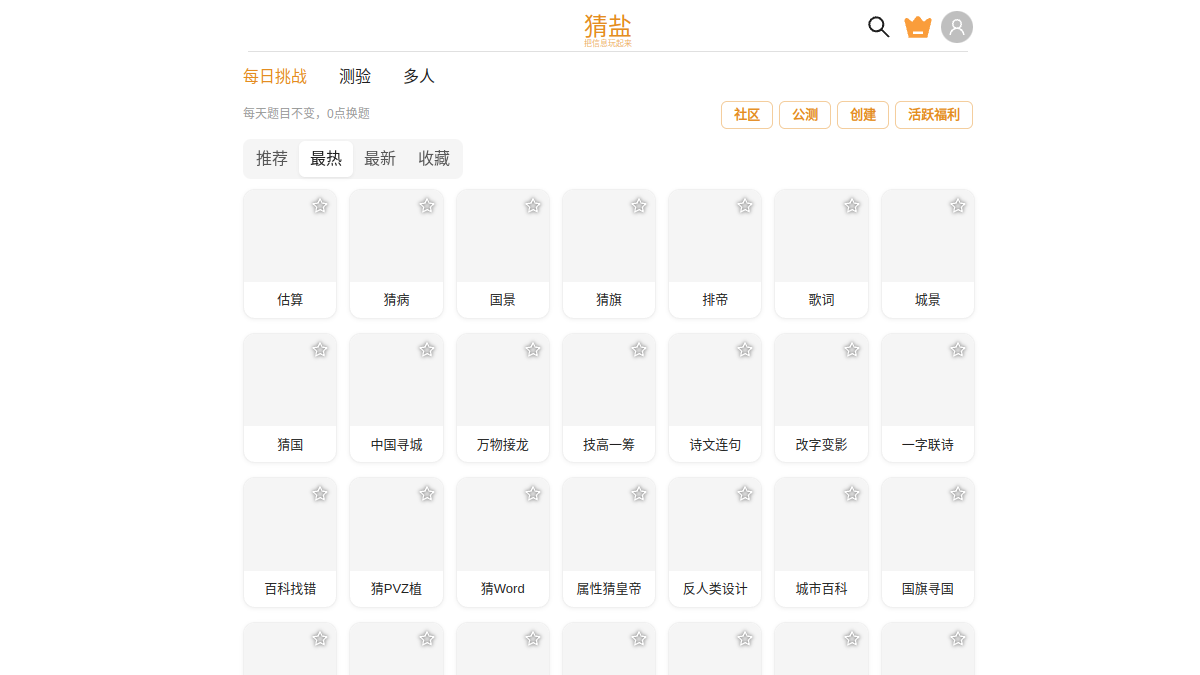Select the 推荐 filter tab
The height and width of the screenshot is (675, 1200).
point(272,159)
